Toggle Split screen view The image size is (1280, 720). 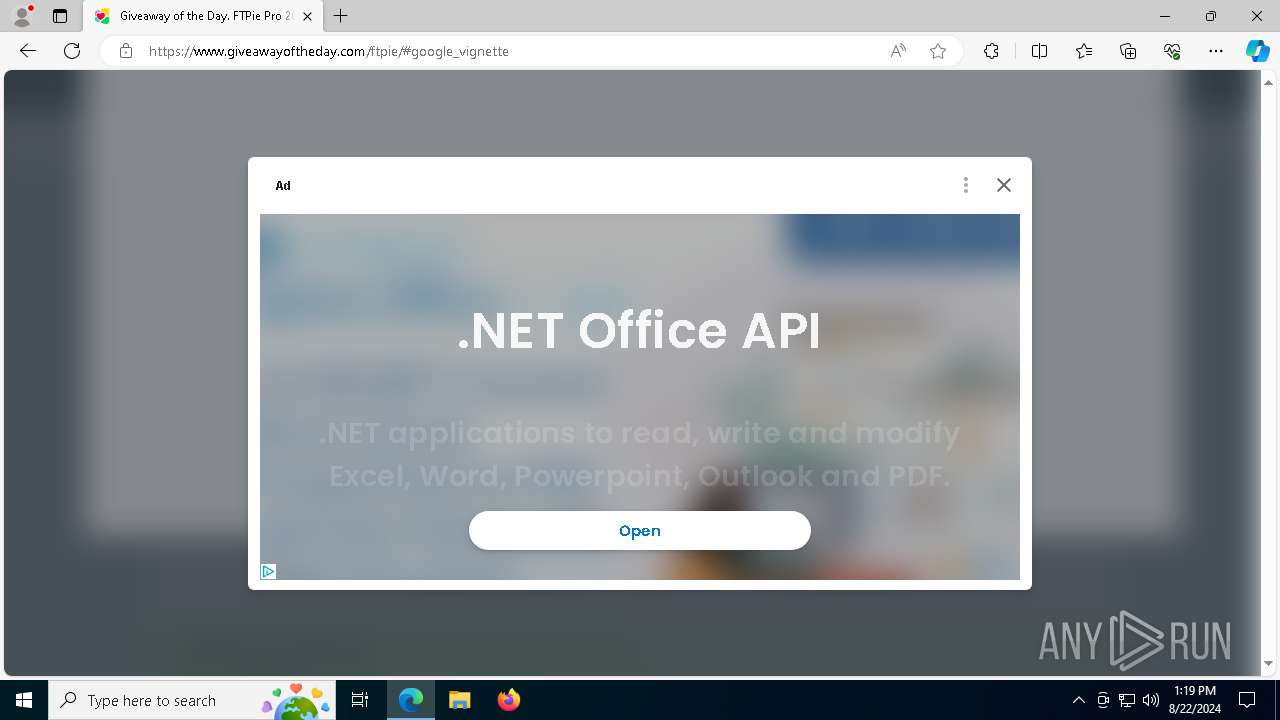tap(1039, 51)
